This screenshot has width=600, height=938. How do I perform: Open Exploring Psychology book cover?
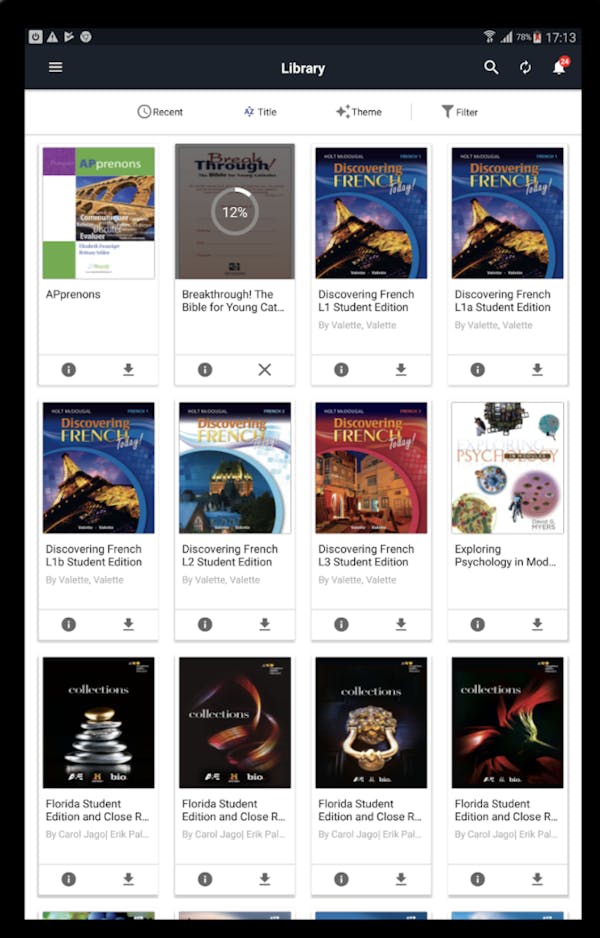click(507, 468)
